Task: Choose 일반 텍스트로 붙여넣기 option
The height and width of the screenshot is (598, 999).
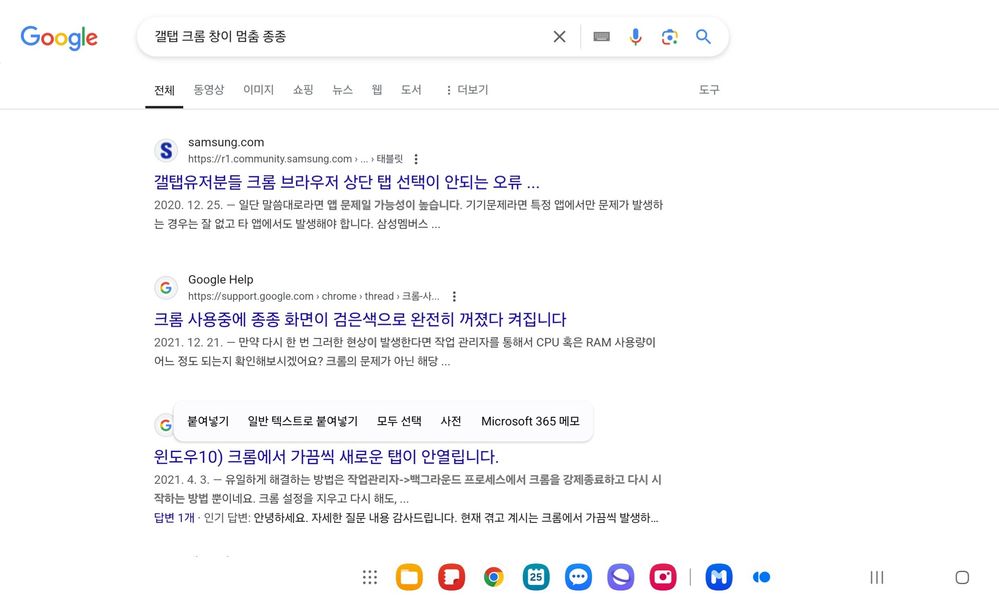Action: tap(303, 421)
